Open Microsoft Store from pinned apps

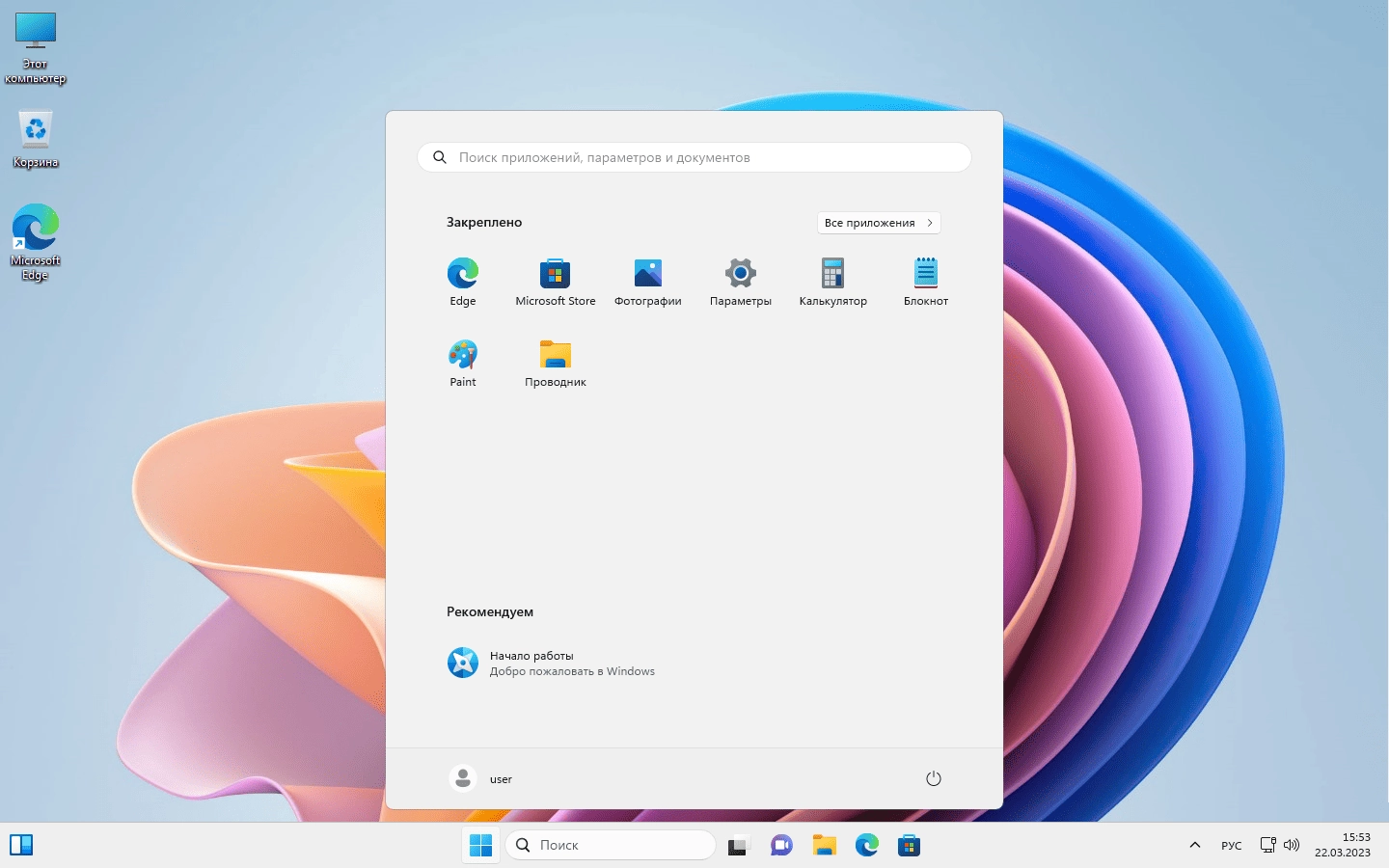click(556, 283)
